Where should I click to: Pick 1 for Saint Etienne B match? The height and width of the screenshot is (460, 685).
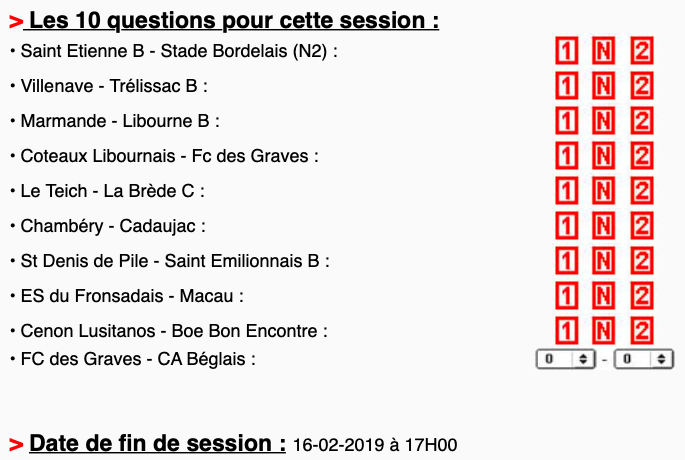(567, 51)
